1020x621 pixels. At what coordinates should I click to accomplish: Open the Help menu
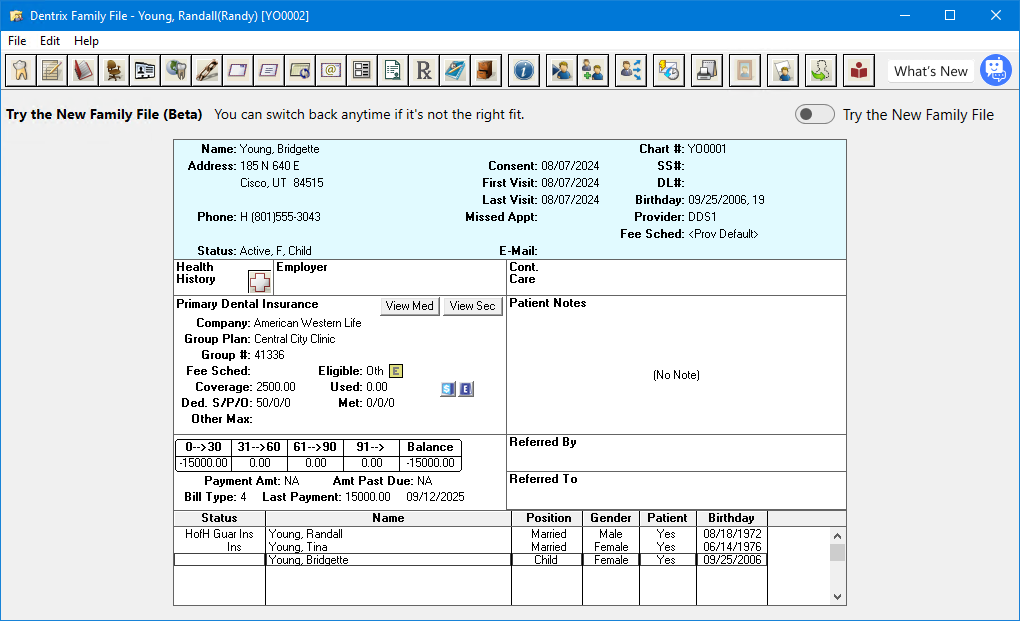point(86,41)
